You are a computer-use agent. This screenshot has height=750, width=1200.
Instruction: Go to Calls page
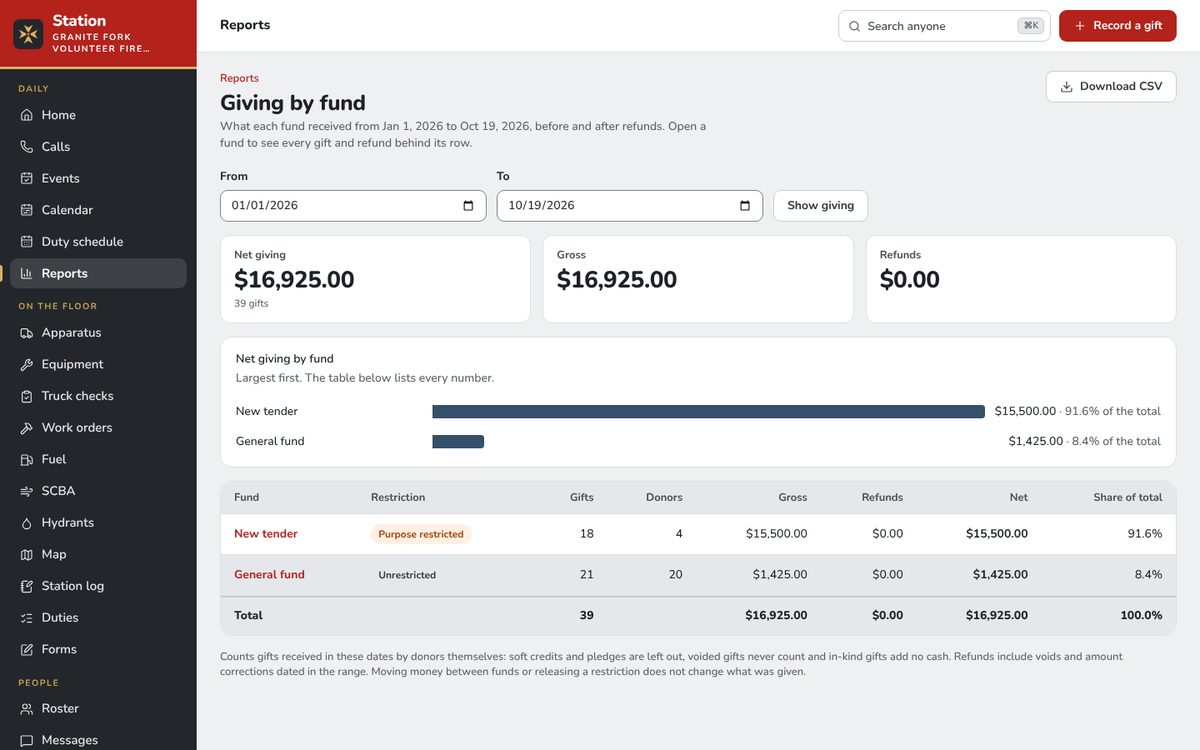coord(98,147)
